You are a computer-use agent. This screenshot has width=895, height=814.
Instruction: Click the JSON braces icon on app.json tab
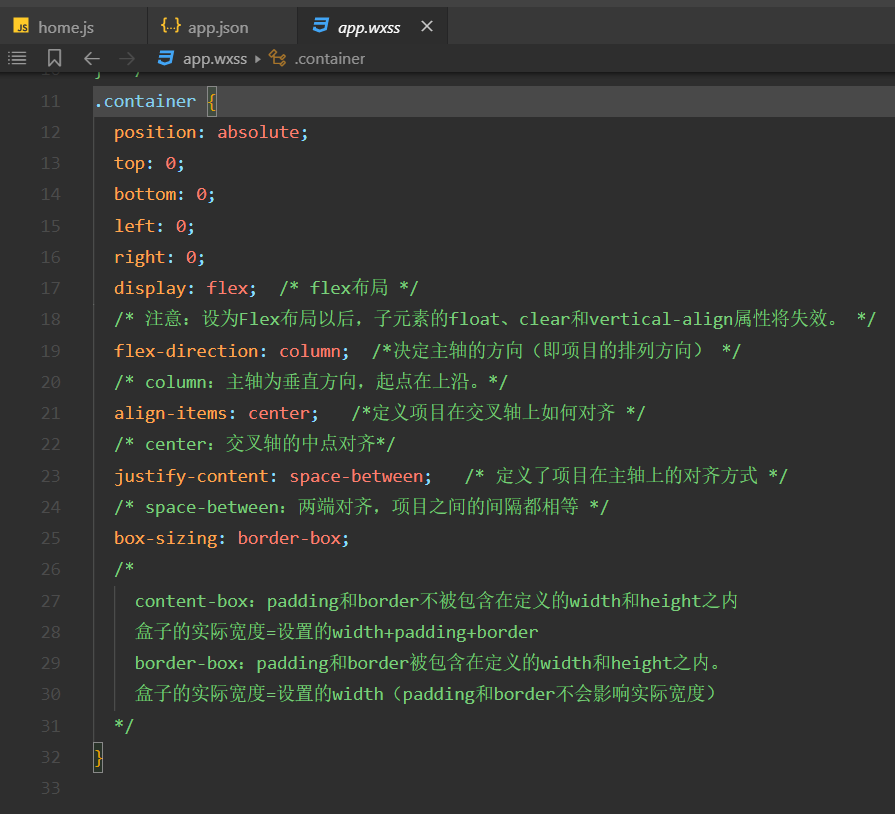pyautogui.click(x=171, y=26)
